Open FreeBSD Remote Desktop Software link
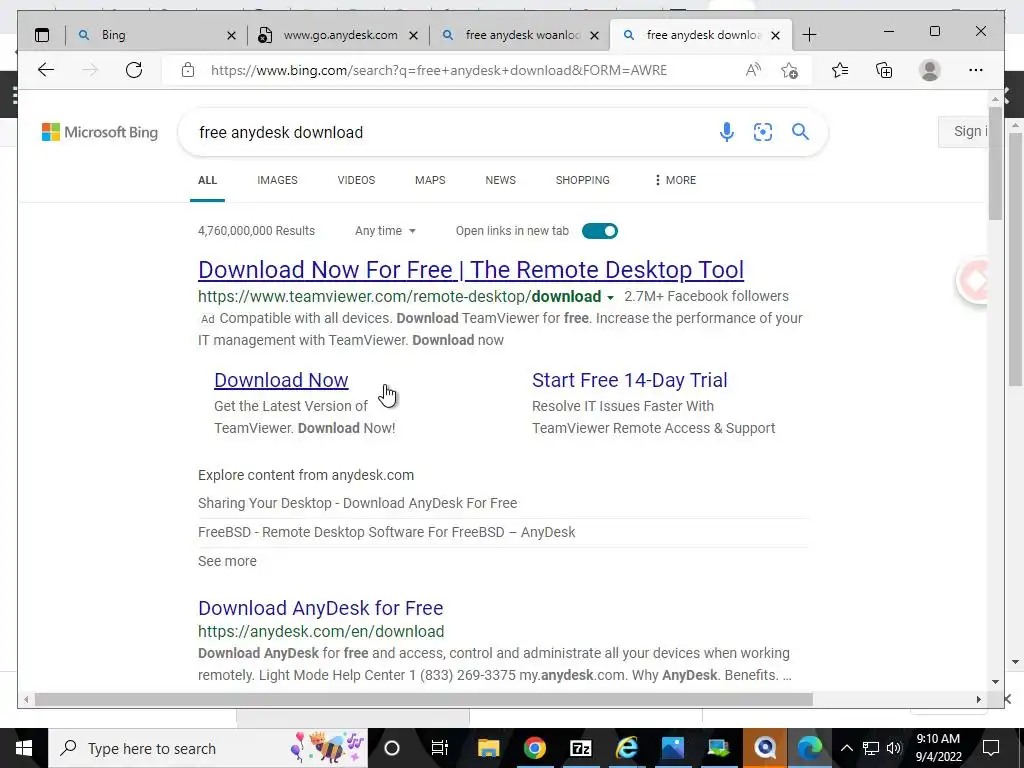This screenshot has height=768, width=1024. (x=387, y=532)
